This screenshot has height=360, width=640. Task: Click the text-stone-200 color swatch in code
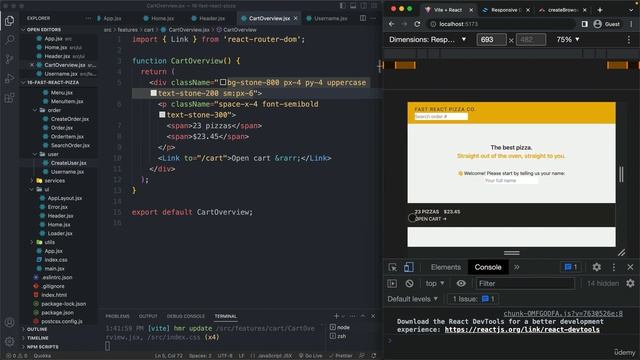[153, 93]
